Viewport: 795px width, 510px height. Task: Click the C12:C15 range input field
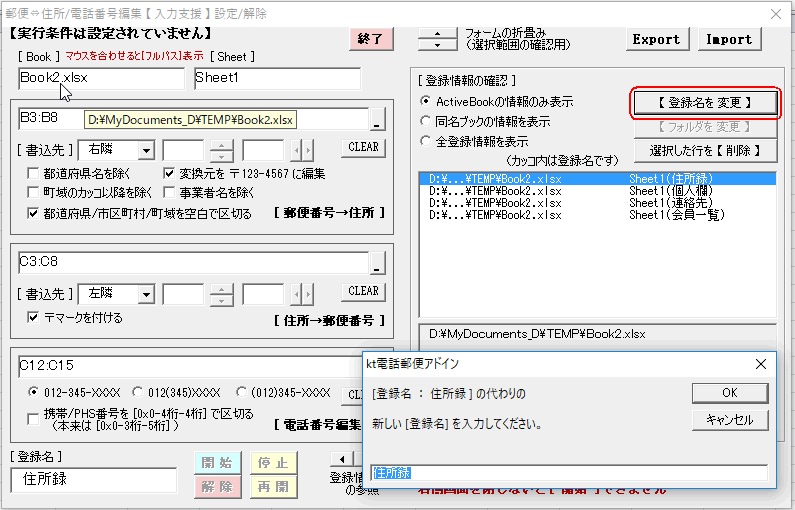[191, 366]
